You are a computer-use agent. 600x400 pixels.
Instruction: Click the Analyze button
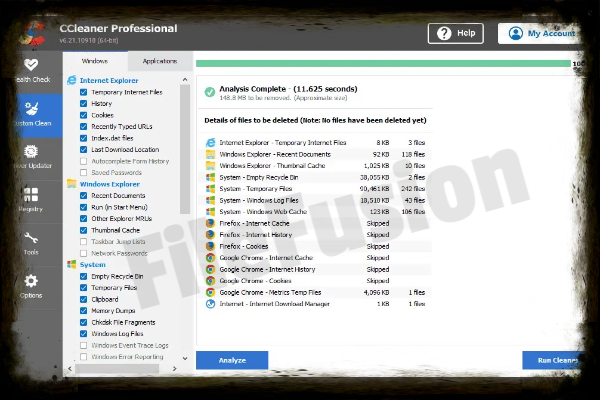tap(232, 360)
